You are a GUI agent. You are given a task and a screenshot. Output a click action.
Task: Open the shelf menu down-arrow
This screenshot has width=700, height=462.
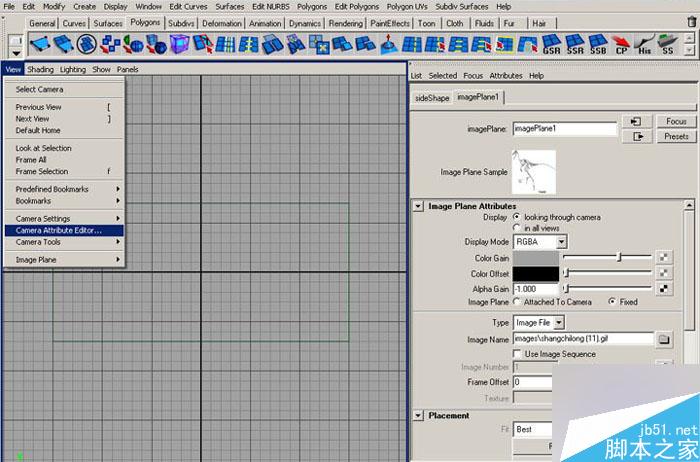tap(16, 54)
